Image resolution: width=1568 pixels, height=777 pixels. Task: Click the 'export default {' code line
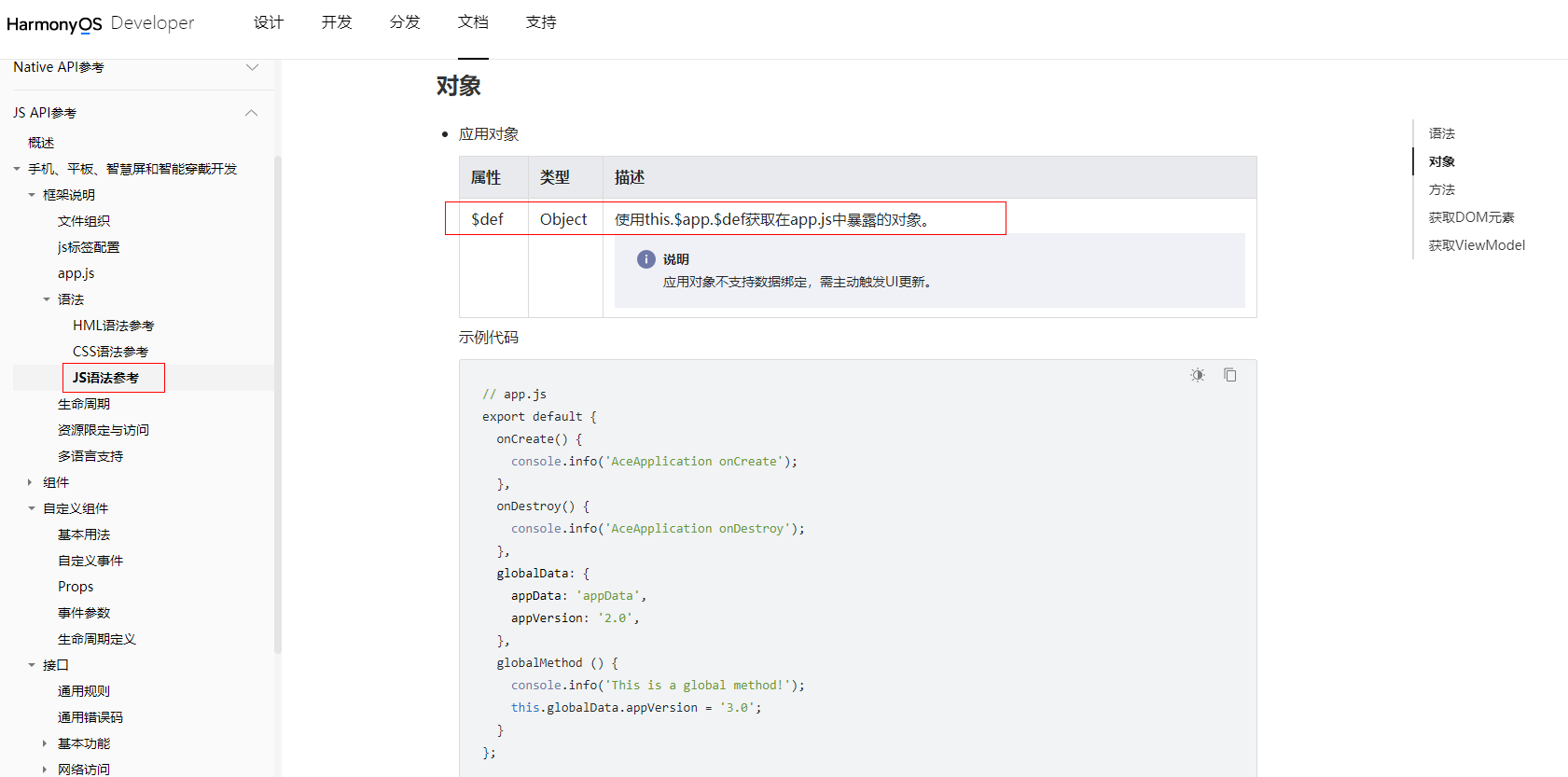tap(539, 417)
